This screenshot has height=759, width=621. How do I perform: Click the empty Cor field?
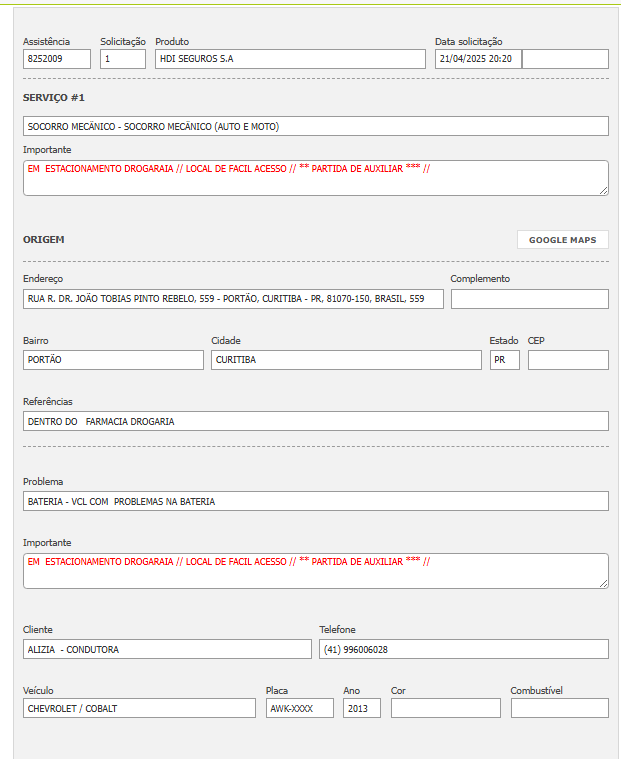click(445, 708)
